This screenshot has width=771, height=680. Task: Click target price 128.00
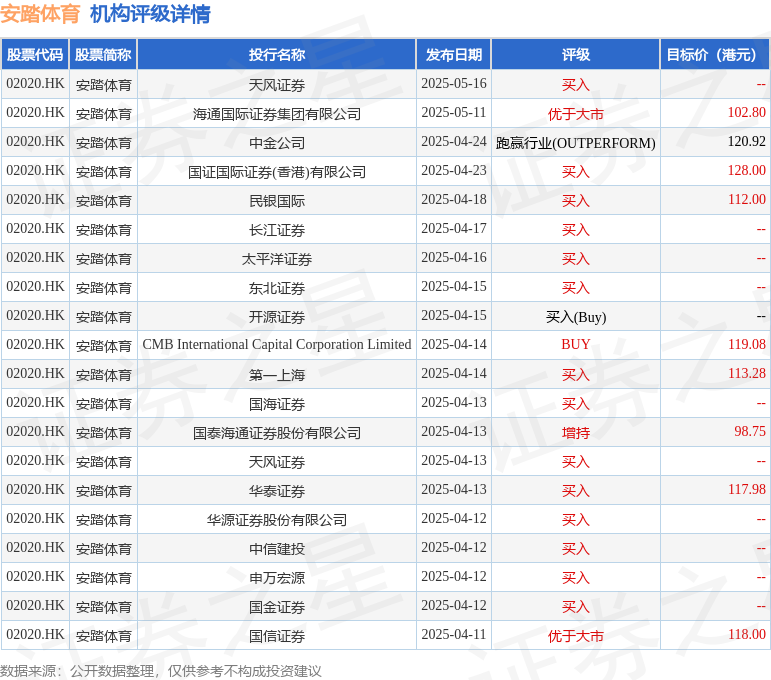[x=746, y=171]
